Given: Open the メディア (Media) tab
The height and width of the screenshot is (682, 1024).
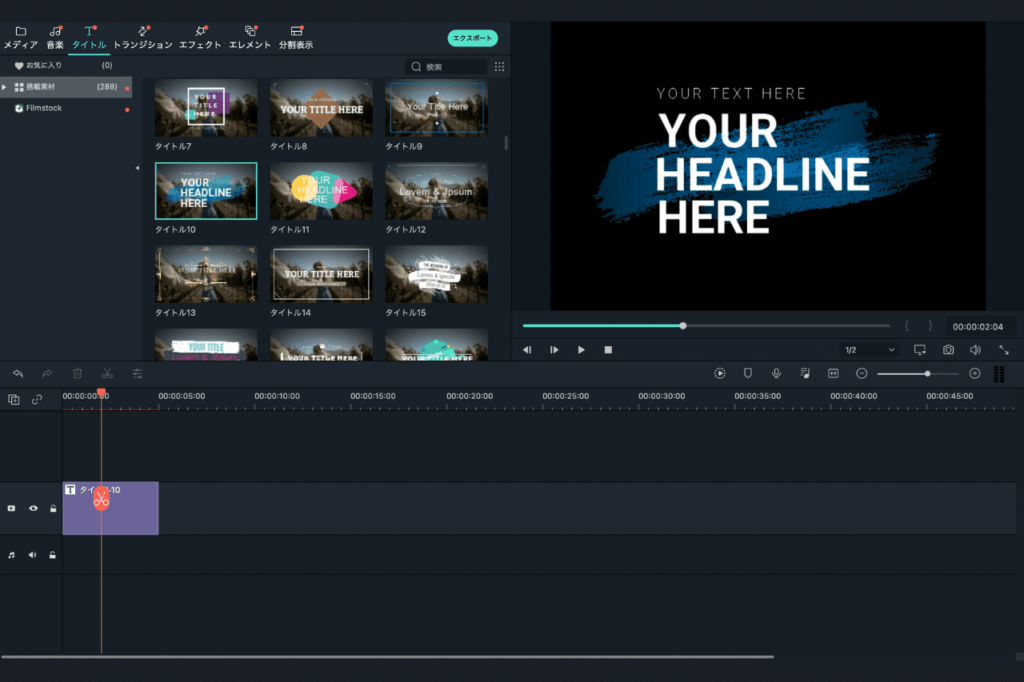Looking at the screenshot, I should coord(21,37).
